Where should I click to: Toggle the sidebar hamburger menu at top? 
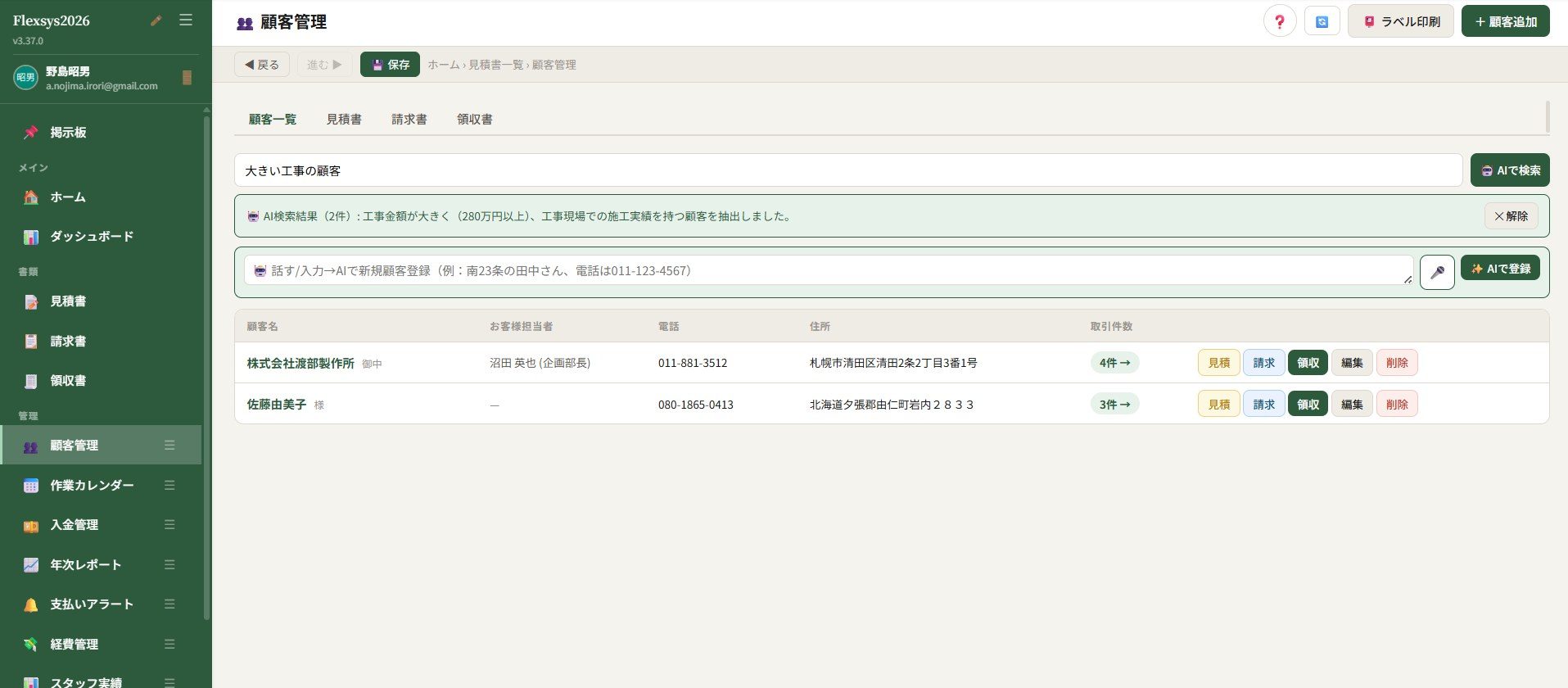pos(186,20)
